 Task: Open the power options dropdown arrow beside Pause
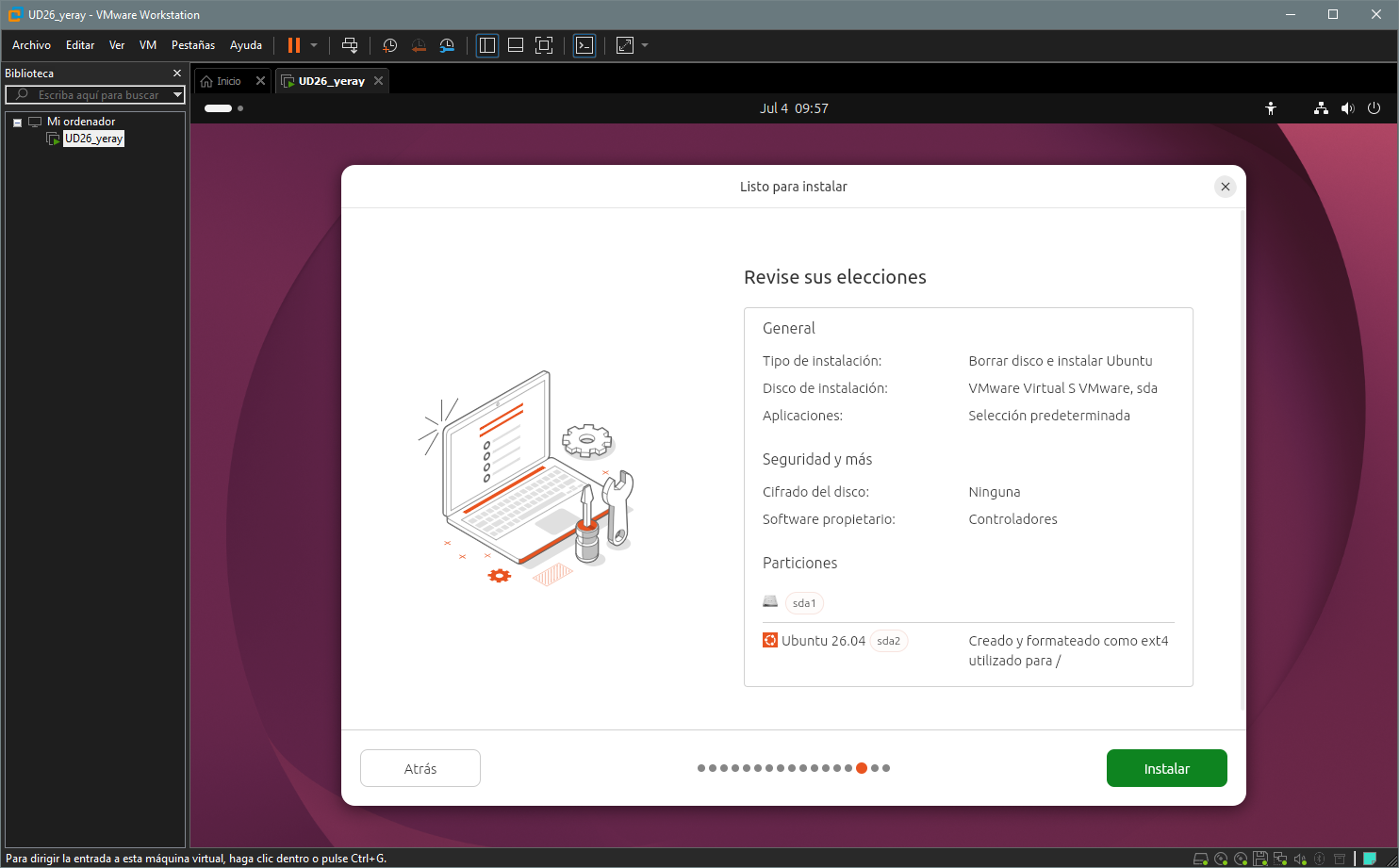(x=314, y=45)
